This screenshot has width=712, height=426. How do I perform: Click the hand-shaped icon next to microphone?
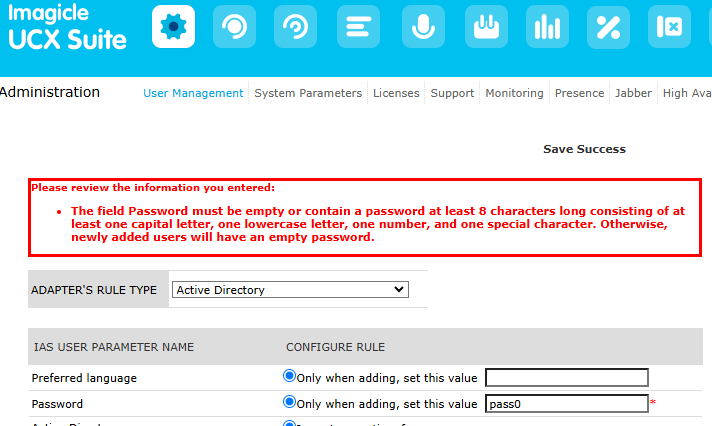point(485,27)
